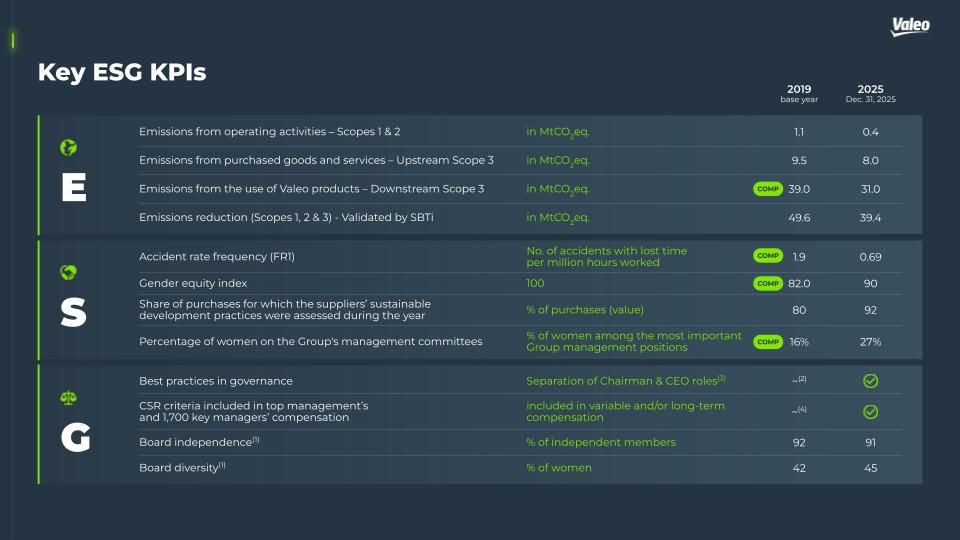Click 'Emissions from operating activities – Scopes 1 & 2'
This screenshot has height=540, width=960.
coord(269,132)
